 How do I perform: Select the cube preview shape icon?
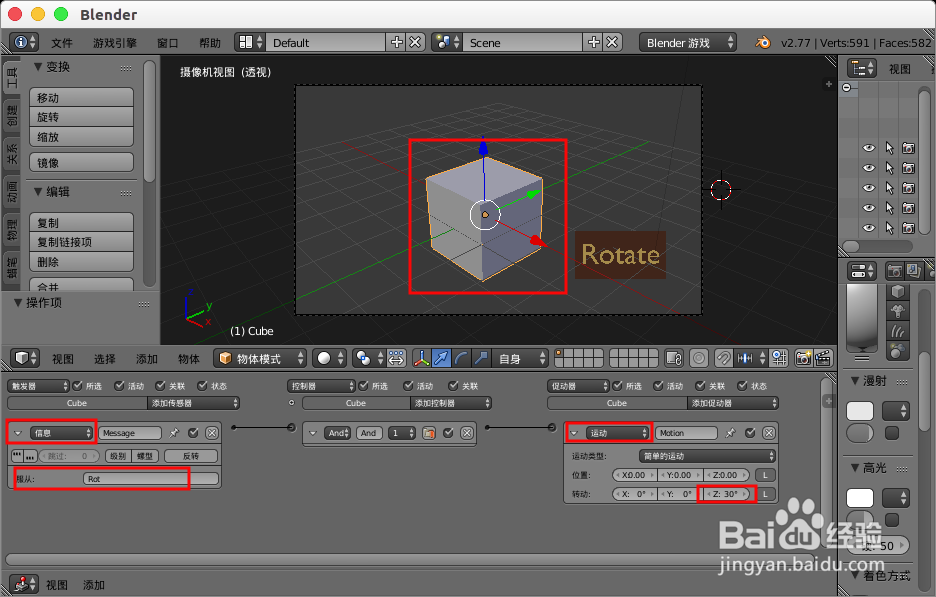click(x=898, y=291)
